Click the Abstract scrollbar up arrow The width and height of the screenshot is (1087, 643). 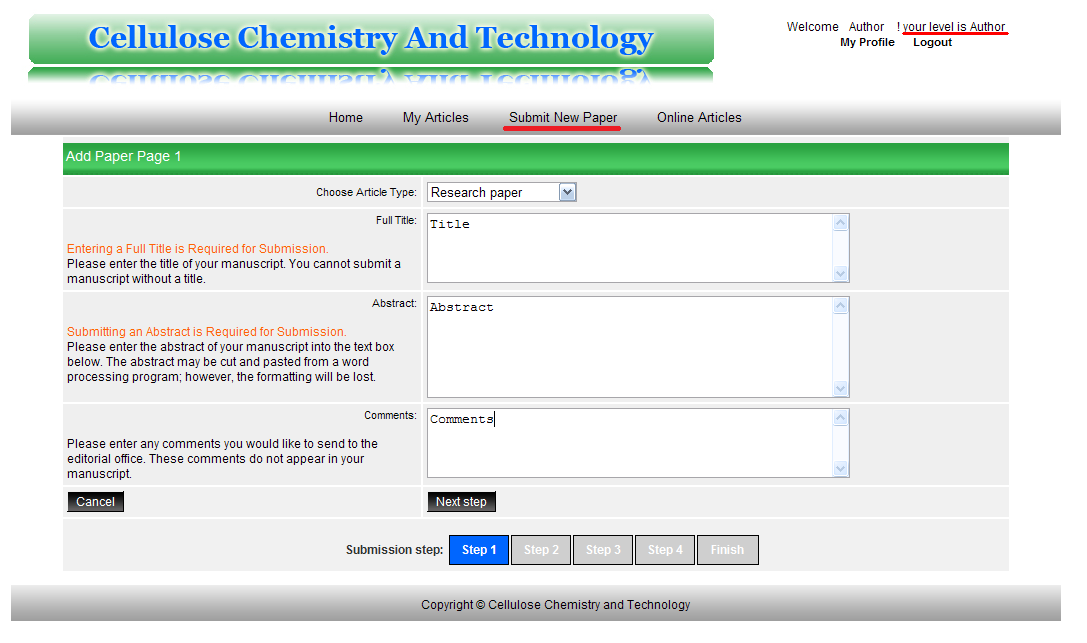[x=840, y=306]
